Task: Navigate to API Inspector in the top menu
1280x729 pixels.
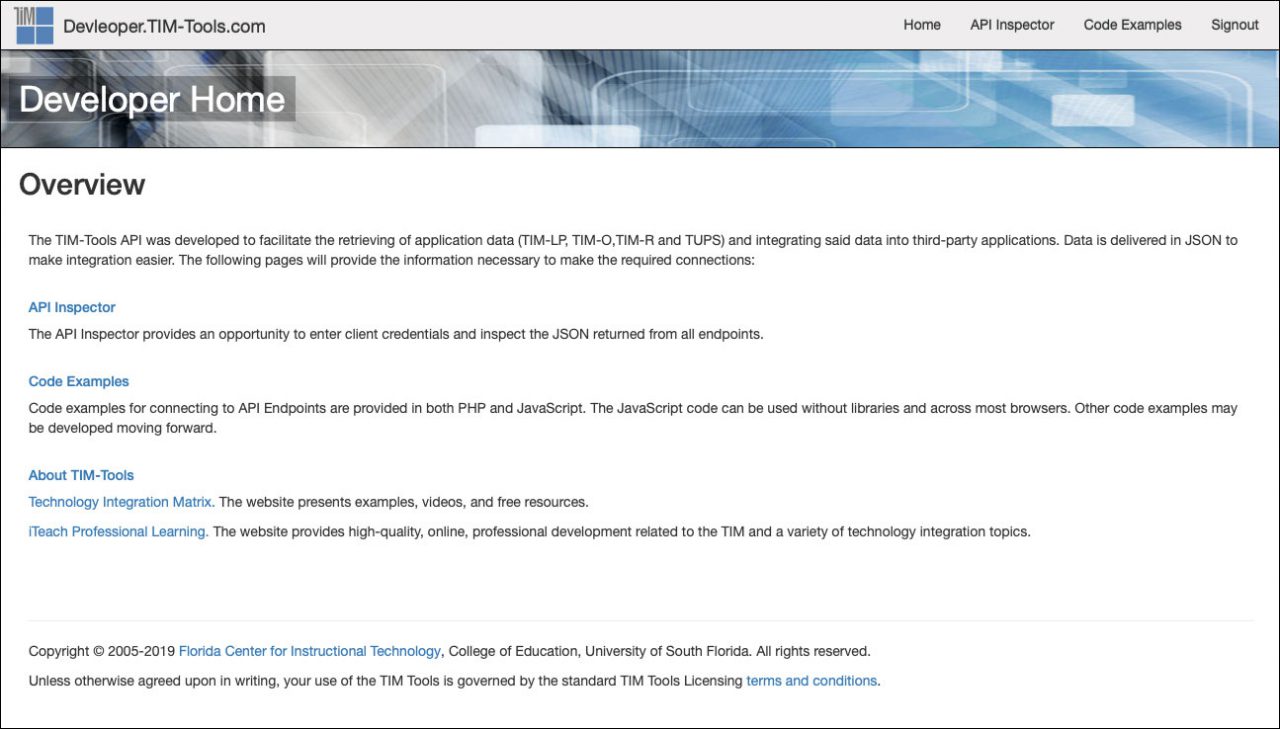Action: pos(1011,24)
